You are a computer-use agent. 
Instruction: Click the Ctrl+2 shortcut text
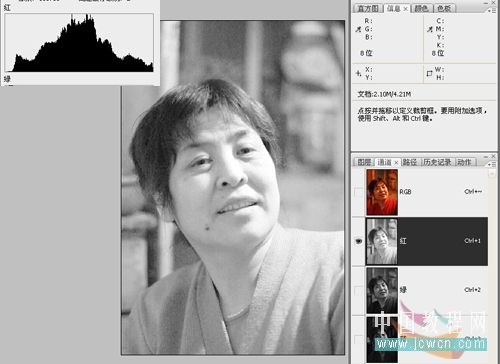(472, 290)
